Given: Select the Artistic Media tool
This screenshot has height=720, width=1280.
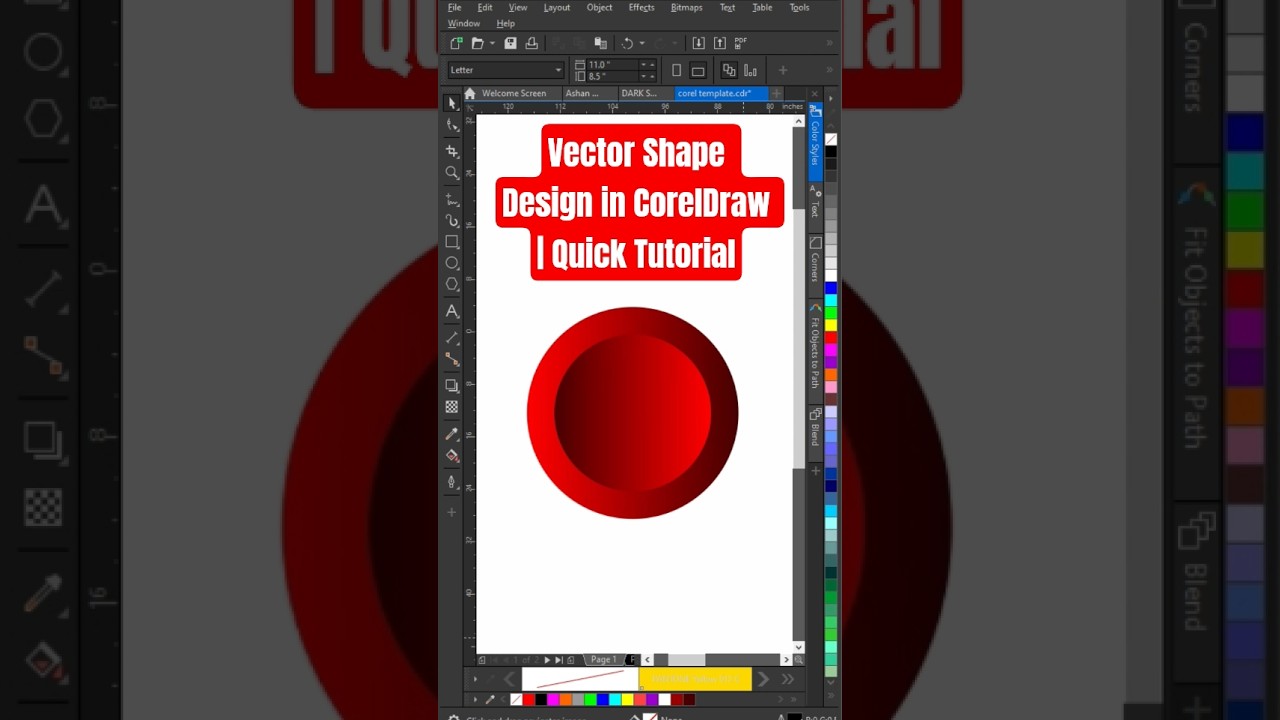Looking at the screenshot, I should [x=452, y=220].
